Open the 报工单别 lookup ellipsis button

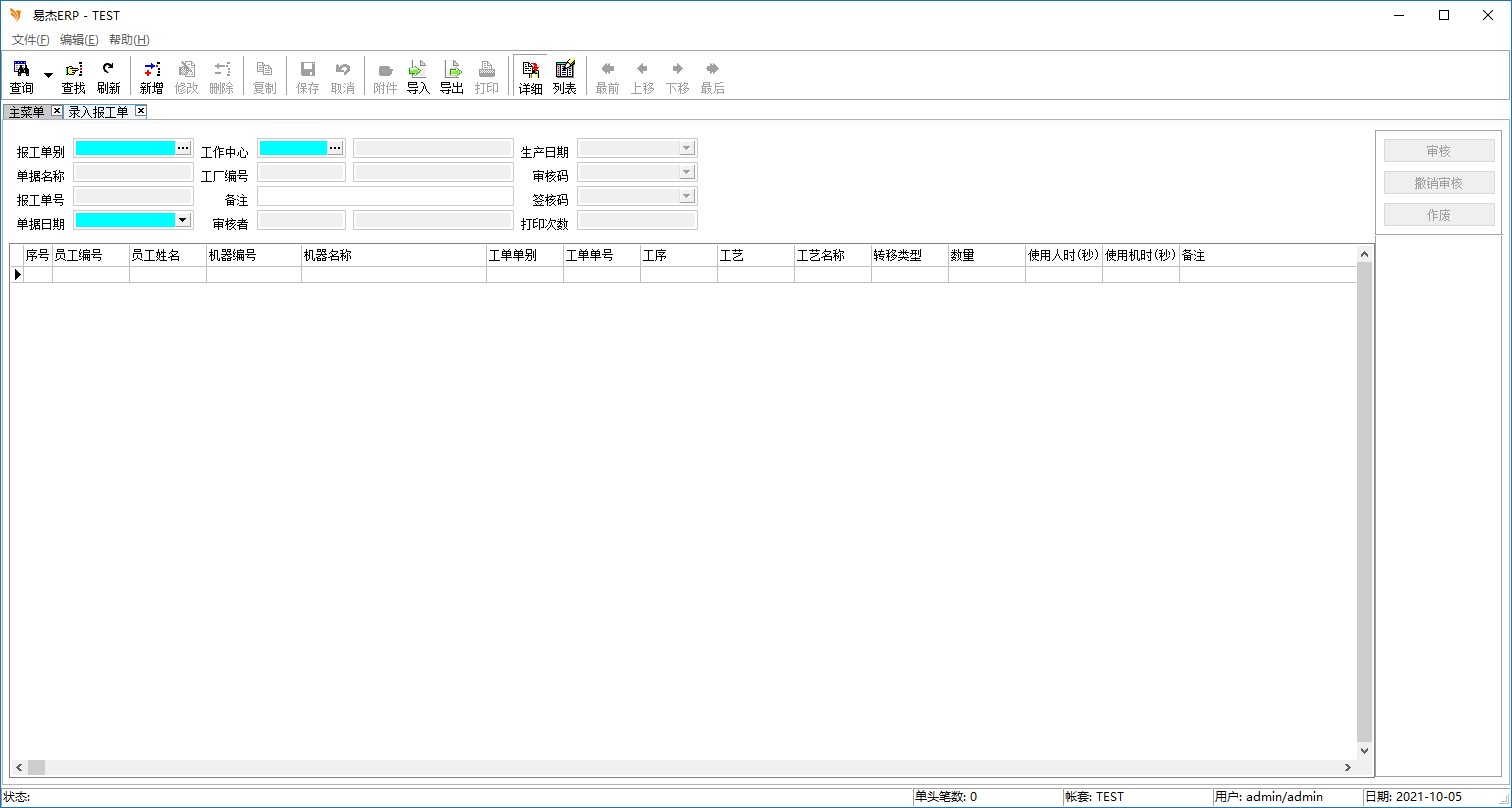click(x=183, y=148)
